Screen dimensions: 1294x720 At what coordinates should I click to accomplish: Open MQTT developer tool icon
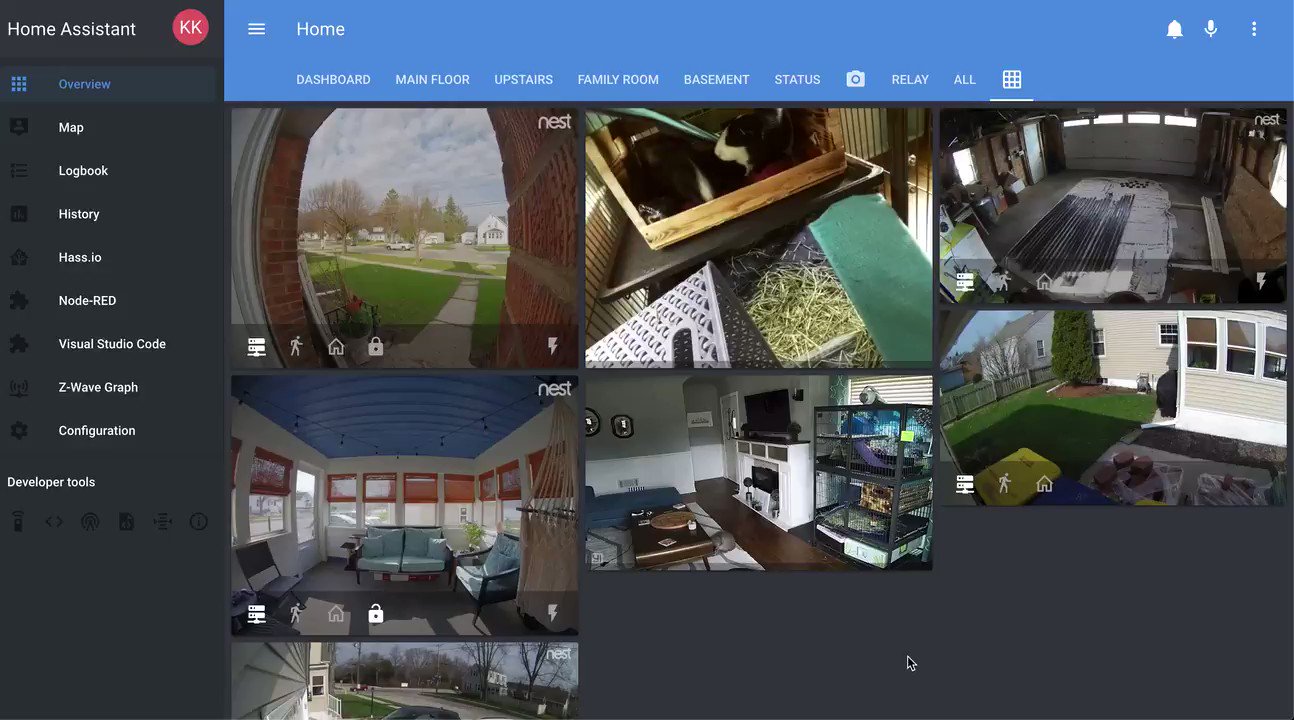tap(163, 521)
